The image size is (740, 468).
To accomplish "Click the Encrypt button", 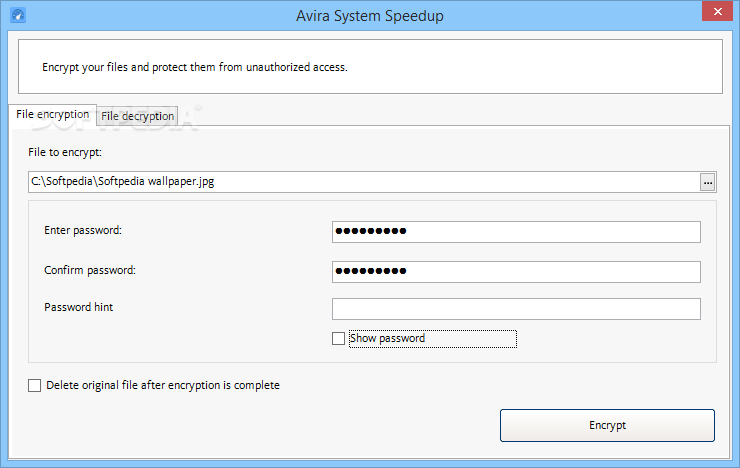I will click(607, 425).
